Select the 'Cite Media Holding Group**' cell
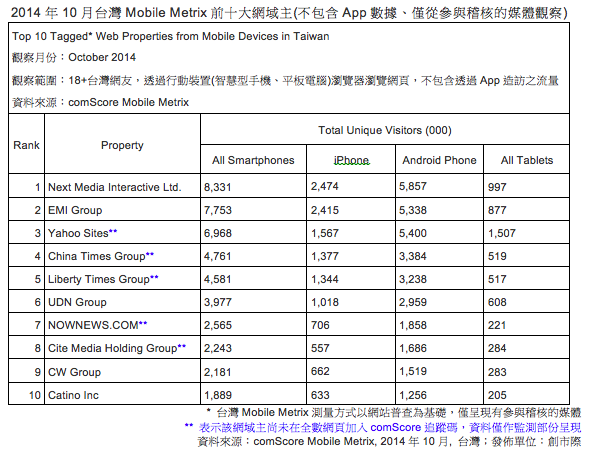The height and width of the screenshot is (456, 590). 123,347
